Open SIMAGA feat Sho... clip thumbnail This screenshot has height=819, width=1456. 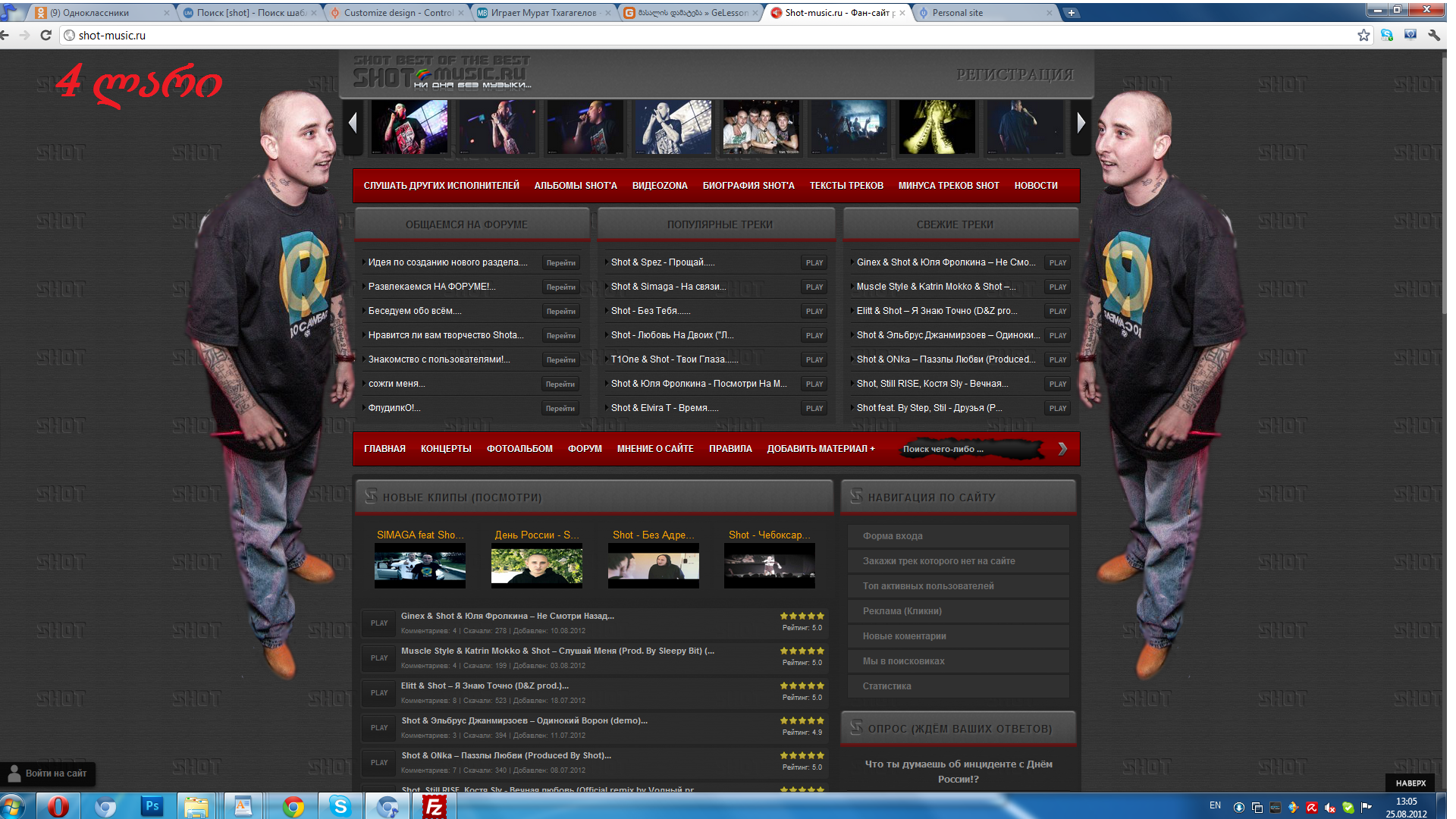(419, 566)
